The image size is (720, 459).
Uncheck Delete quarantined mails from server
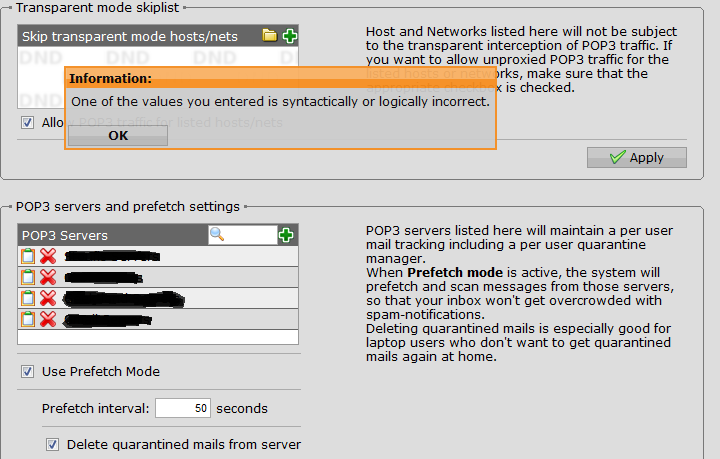click(53, 444)
